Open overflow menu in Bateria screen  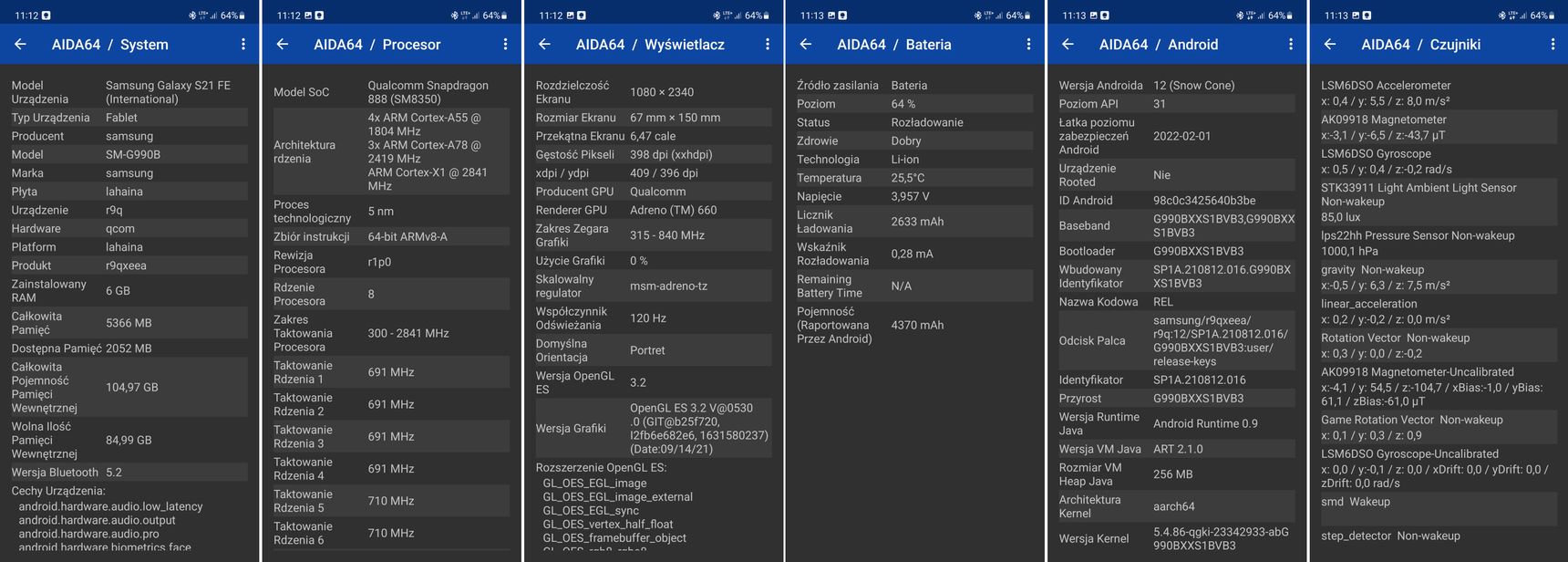tap(1029, 44)
